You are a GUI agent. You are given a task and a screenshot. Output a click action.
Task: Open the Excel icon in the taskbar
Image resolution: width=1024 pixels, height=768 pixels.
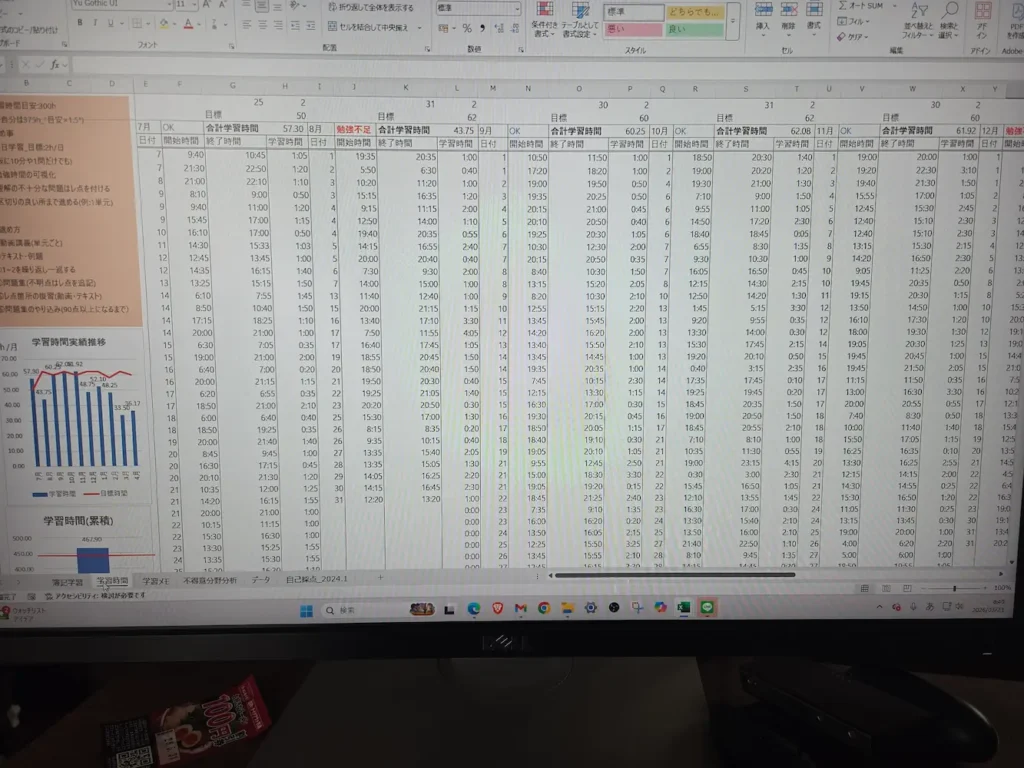[x=684, y=607]
